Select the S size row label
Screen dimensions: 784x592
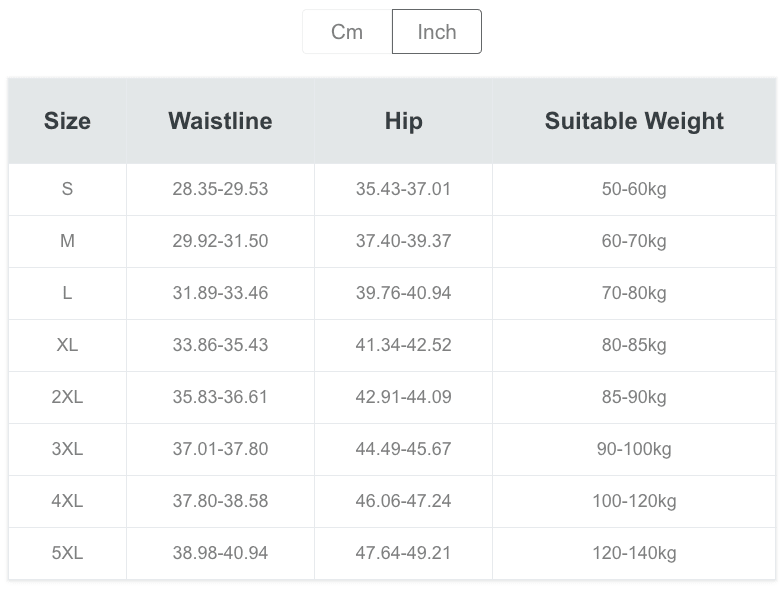pyautogui.click(x=67, y=189)
